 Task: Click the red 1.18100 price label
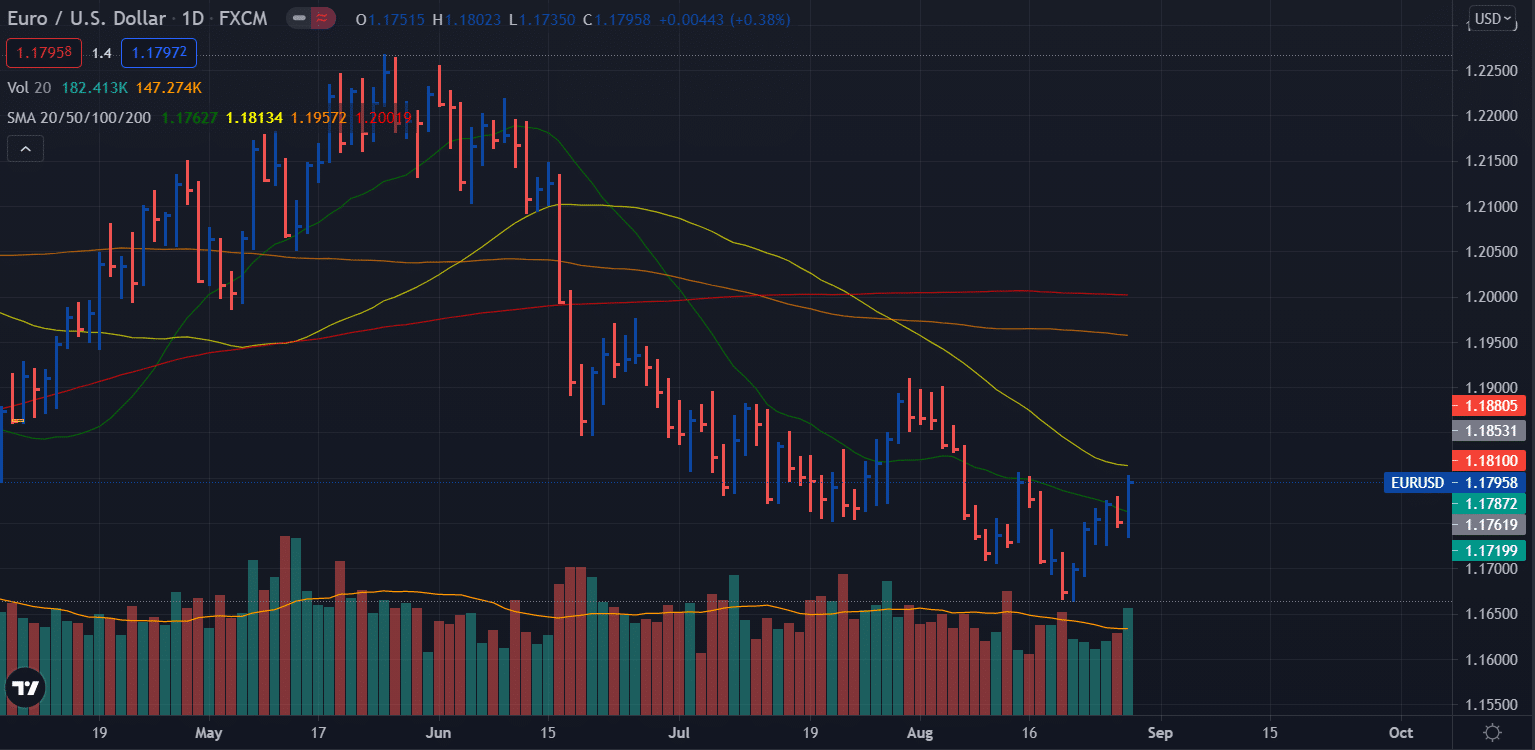tap(1491, 462)
